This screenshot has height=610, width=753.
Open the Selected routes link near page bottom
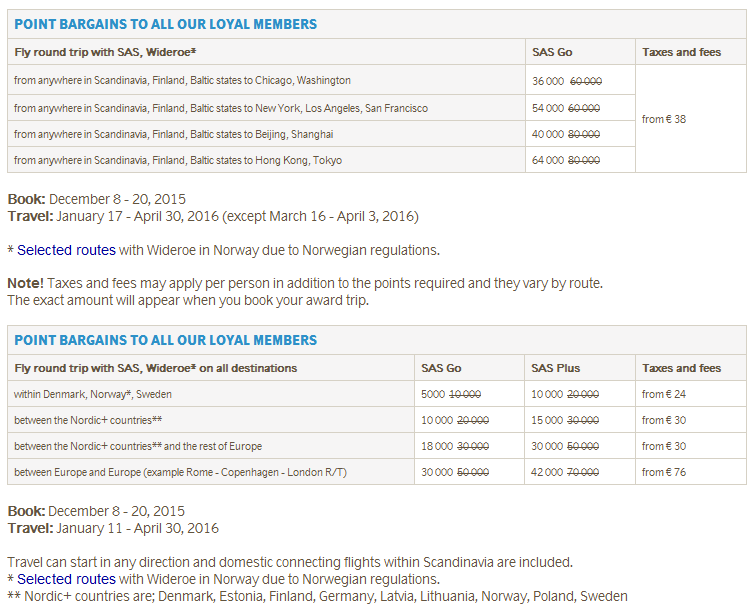[66, 579]
